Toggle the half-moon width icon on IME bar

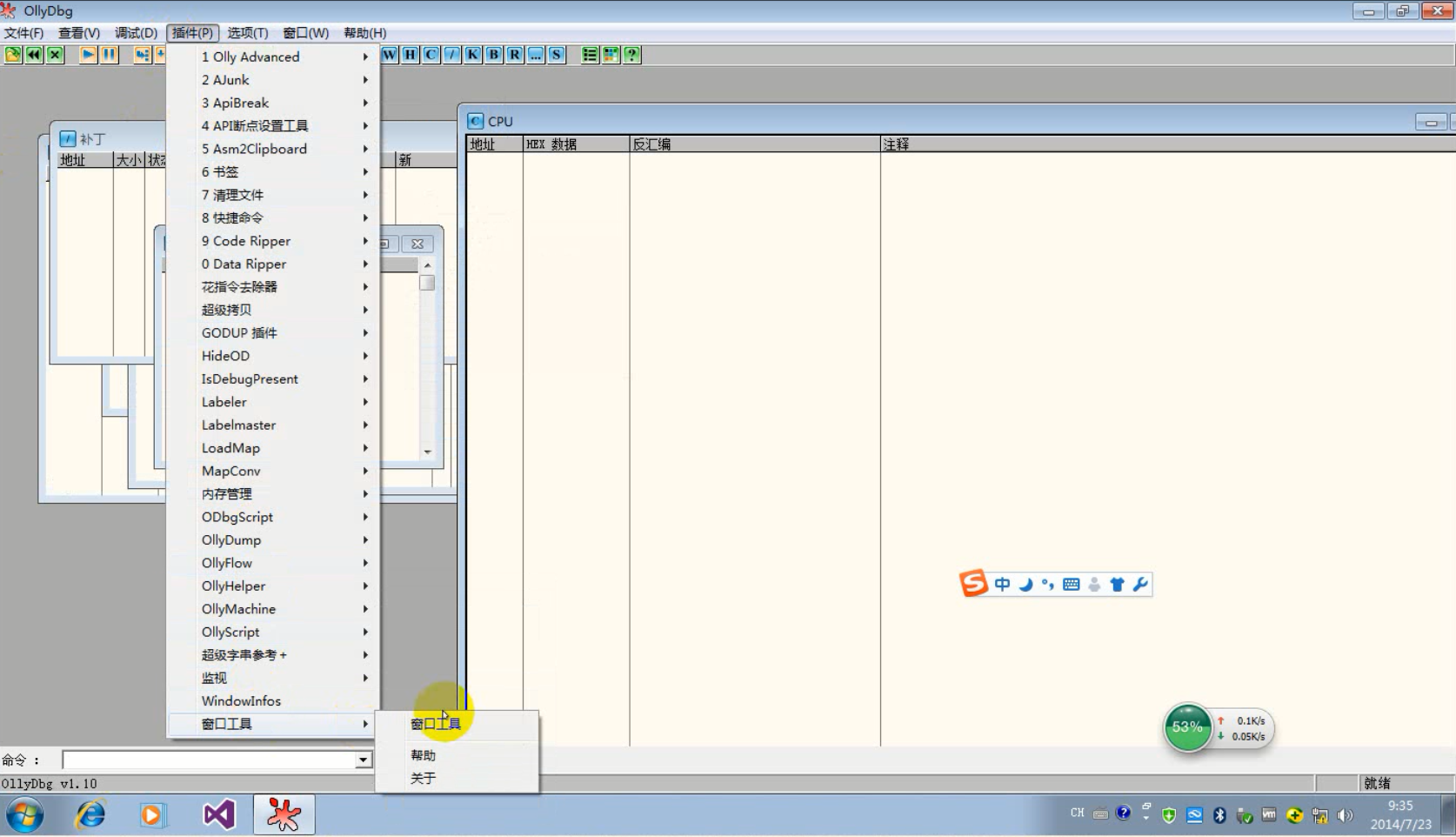1026,585
